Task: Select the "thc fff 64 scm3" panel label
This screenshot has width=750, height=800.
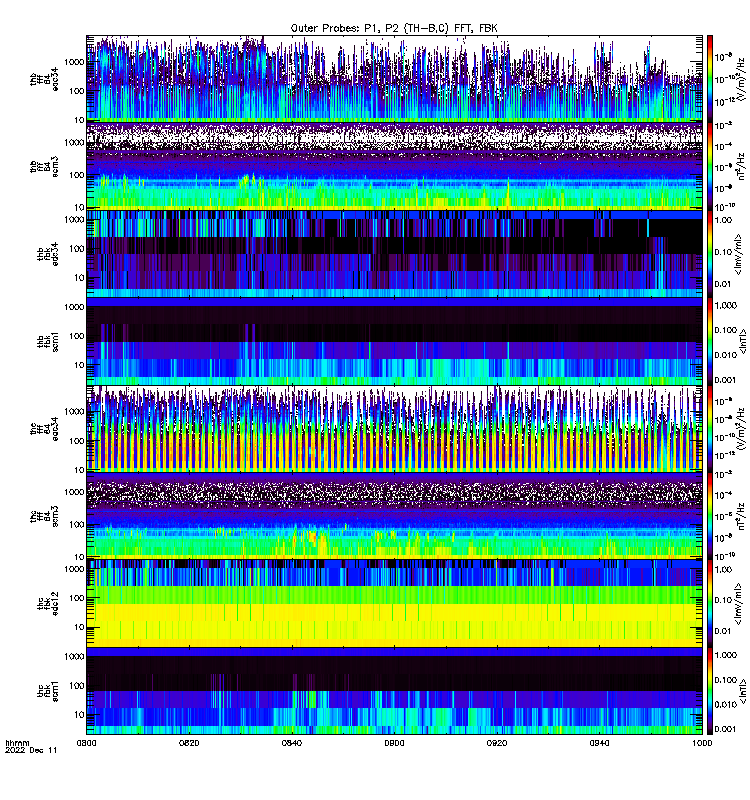Action: pyautogui.click(x=44, y=516)
